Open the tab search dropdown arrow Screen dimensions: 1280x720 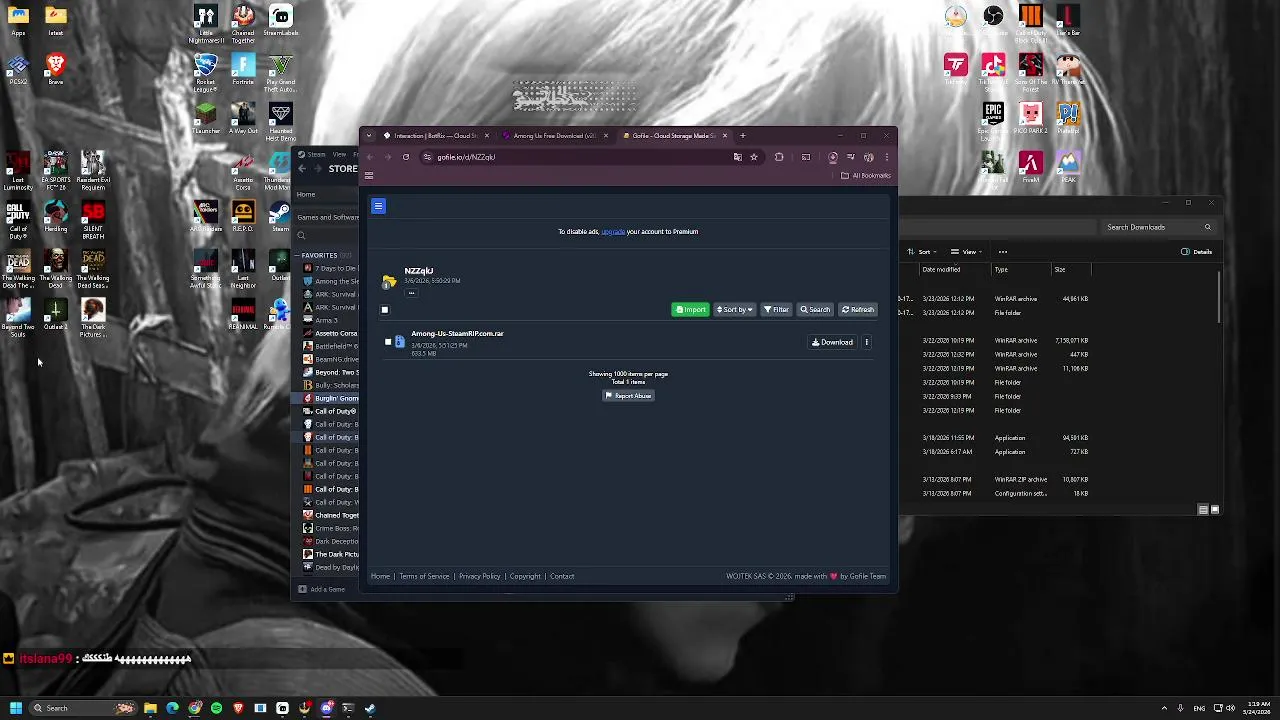(369, 136)
